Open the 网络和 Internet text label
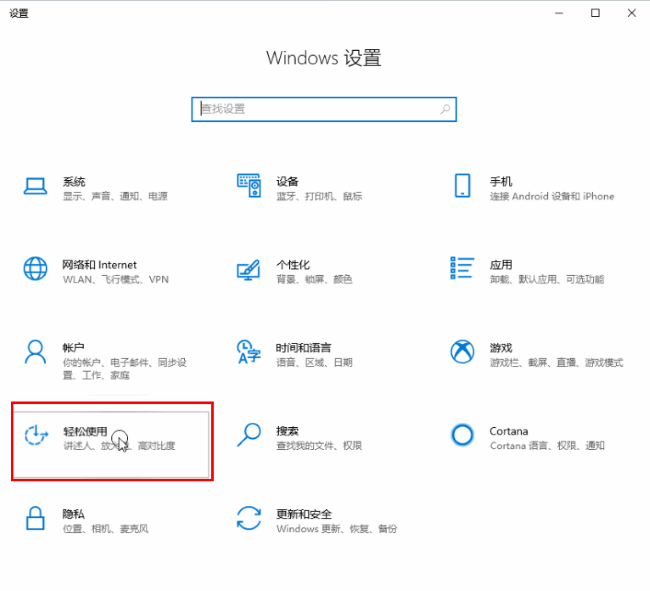Screen dimensions: 650x591 [x=99, y=265]
